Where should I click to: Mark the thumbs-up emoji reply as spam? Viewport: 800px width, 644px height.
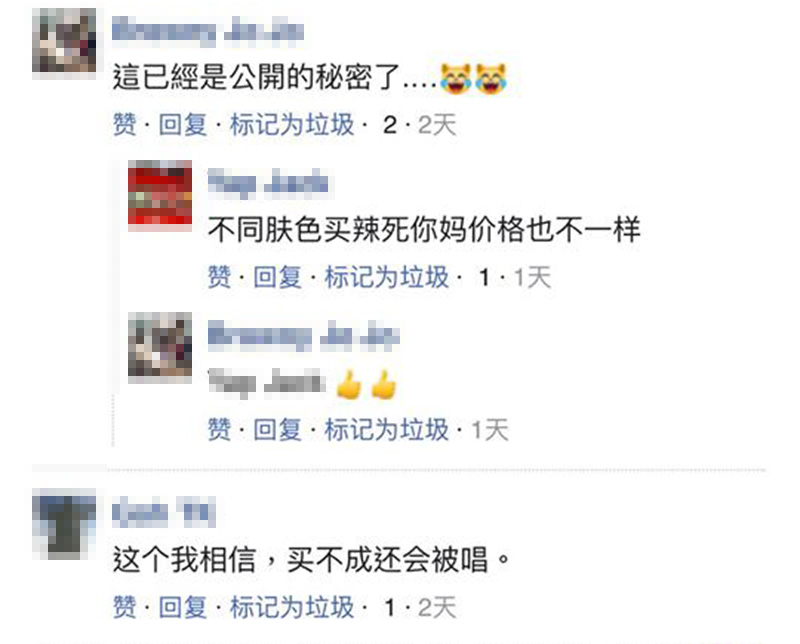coord(387,429)
